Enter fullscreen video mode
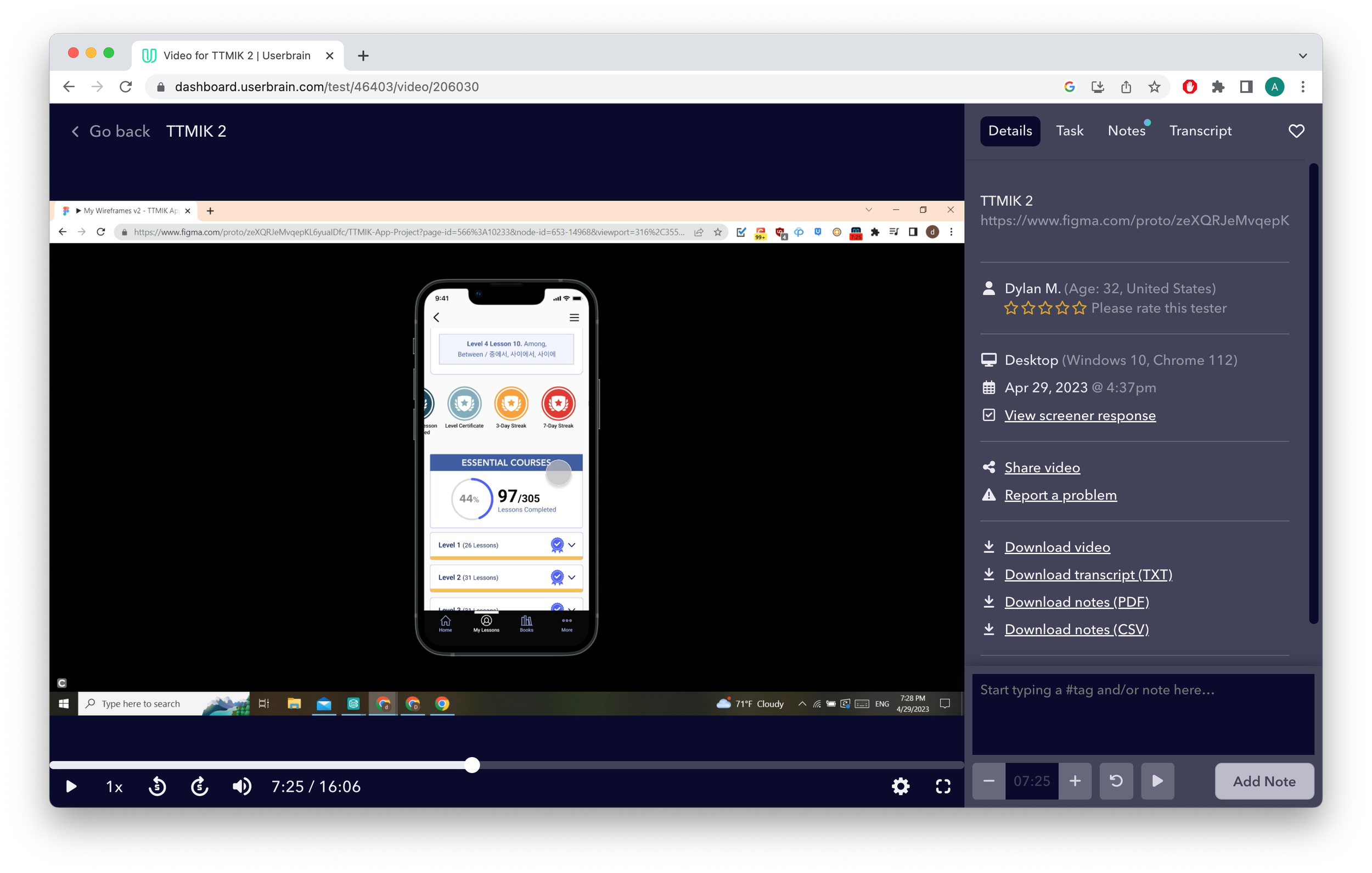 pos(943,786)
